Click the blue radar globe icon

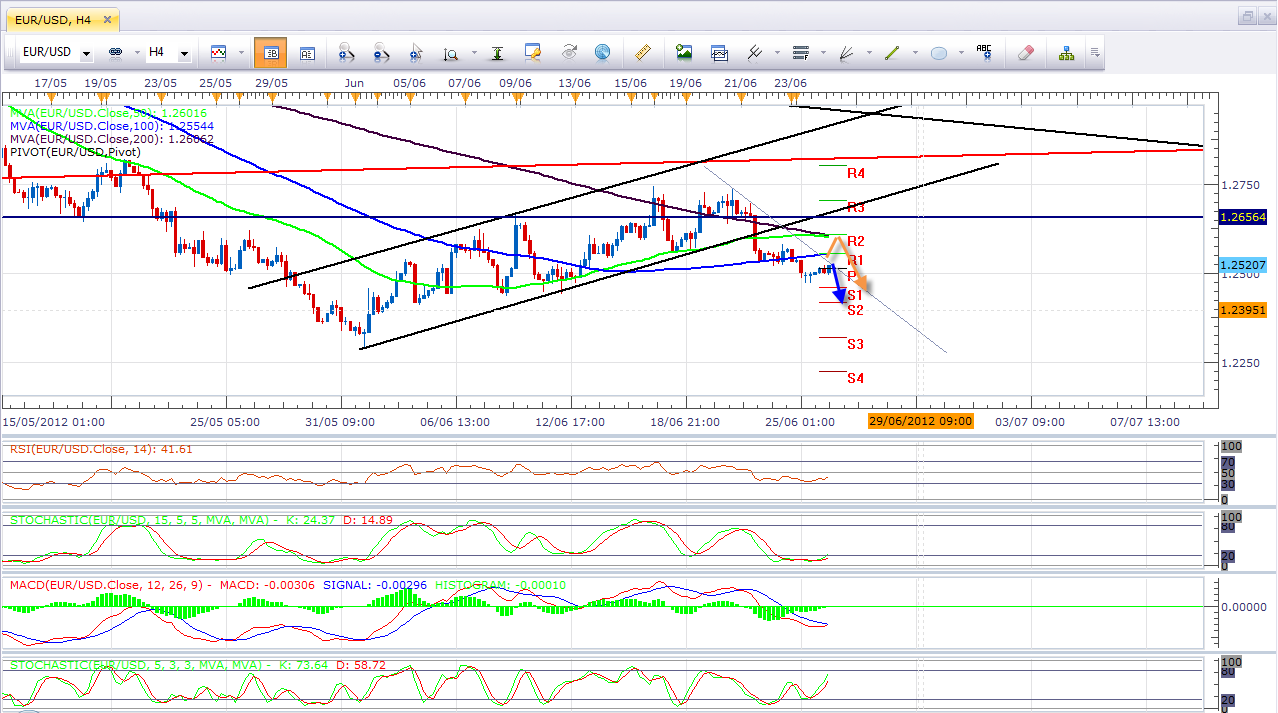(x=602, y=52)
